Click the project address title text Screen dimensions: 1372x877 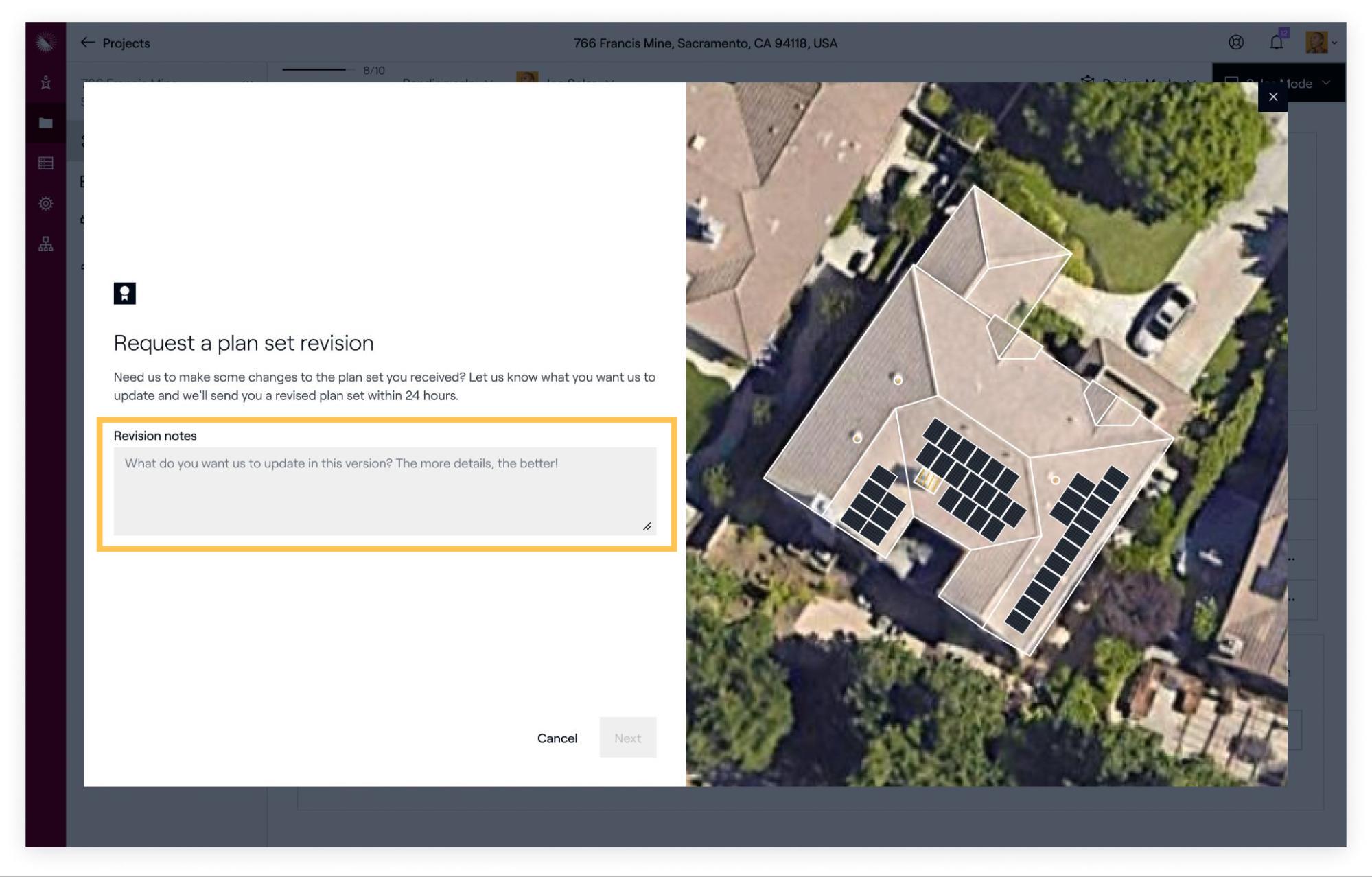point(705,43)
